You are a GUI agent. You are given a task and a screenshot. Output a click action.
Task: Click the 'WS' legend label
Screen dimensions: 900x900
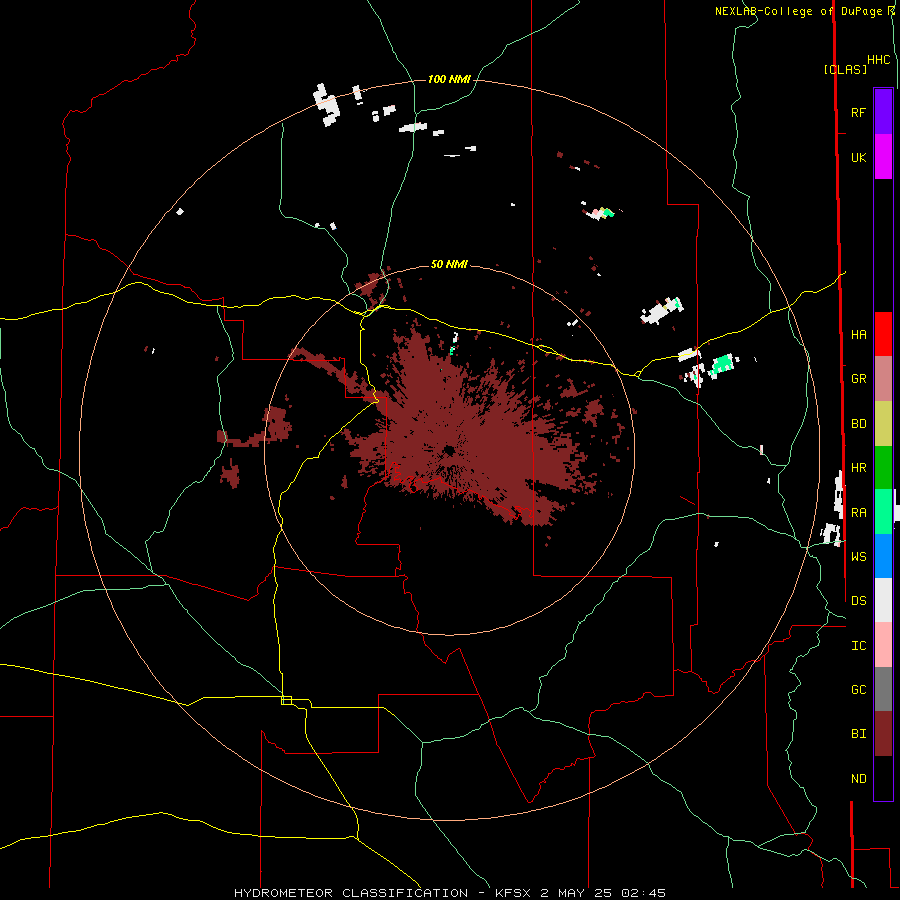tap(858, 557)
